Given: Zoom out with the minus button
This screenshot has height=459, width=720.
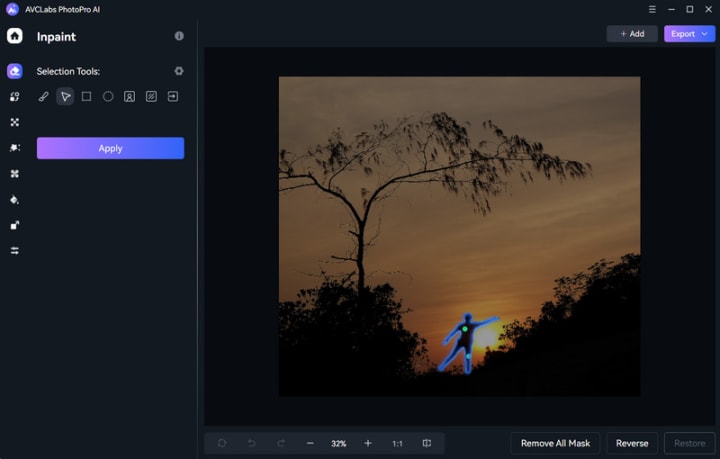Looking at the screenshot, I should coord(310,443).
